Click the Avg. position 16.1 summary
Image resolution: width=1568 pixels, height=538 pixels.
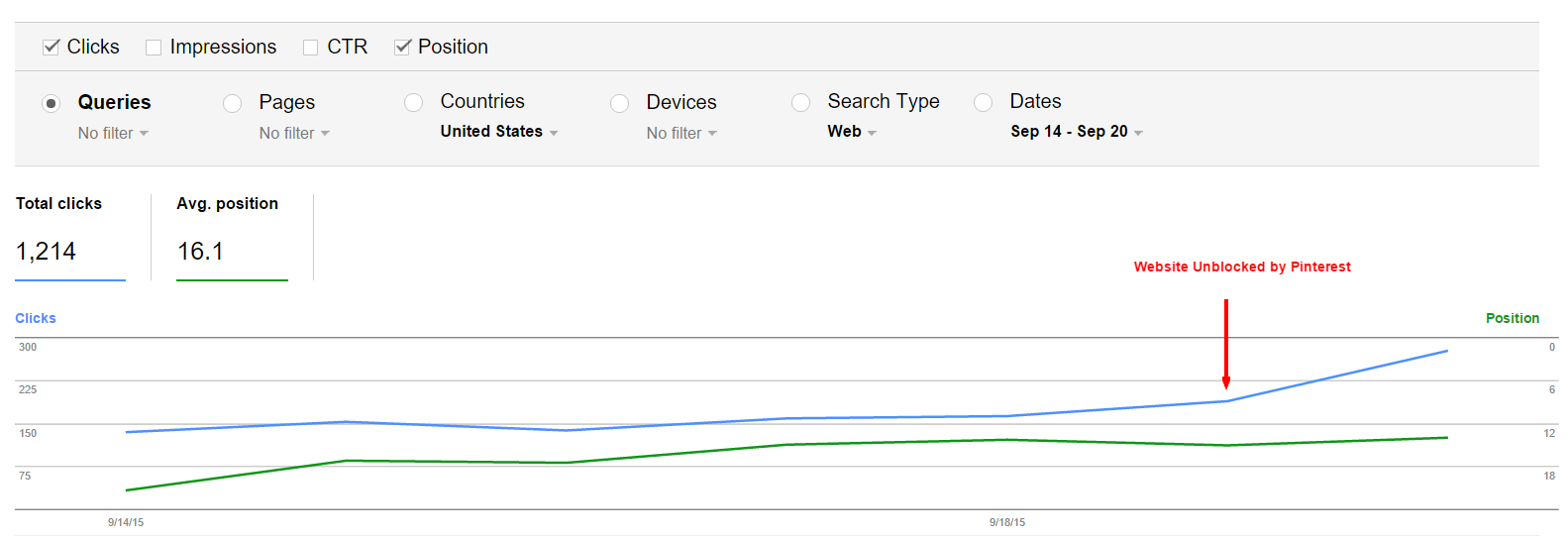232,238
